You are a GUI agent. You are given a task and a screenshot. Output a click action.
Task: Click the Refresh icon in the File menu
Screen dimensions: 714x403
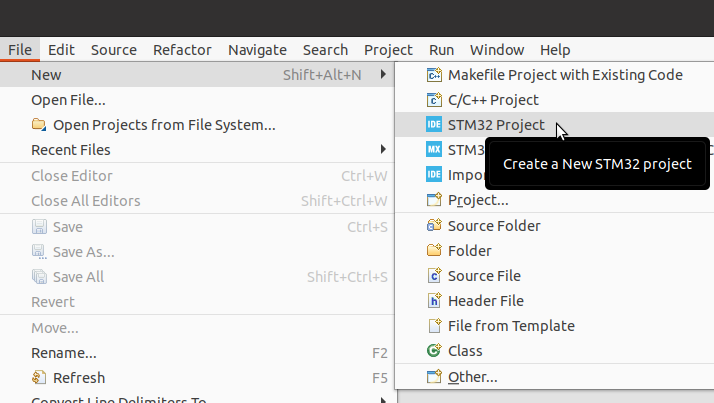[x=39, y=377]
